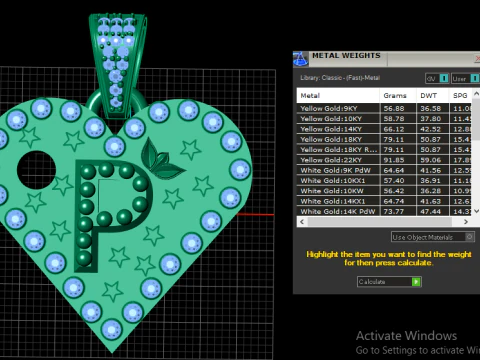Screen dimensions: 480x360
Task: Click the Metal Weights balance scale icon
Action: pos(300,59)
